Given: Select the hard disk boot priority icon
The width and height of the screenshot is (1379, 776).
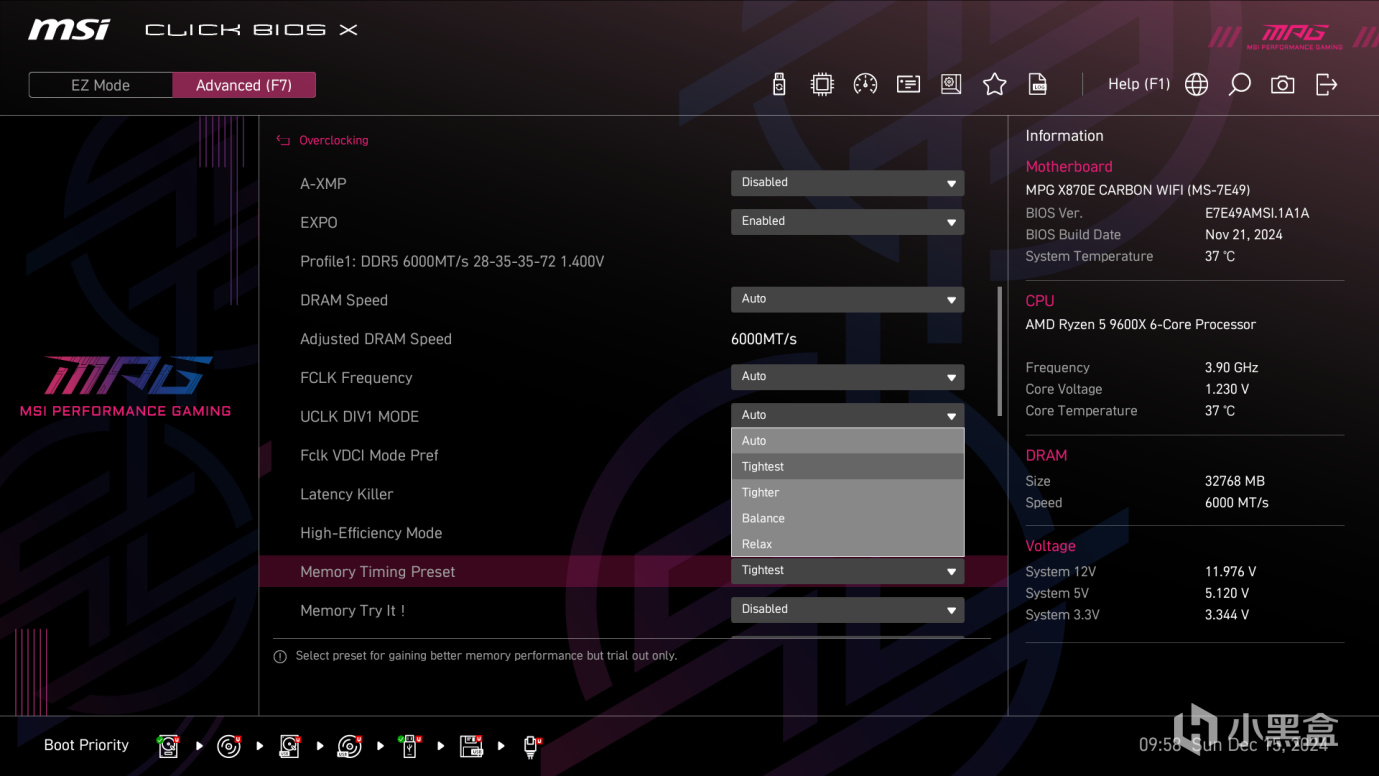Looking at the screenshot, I should point(168,746).
